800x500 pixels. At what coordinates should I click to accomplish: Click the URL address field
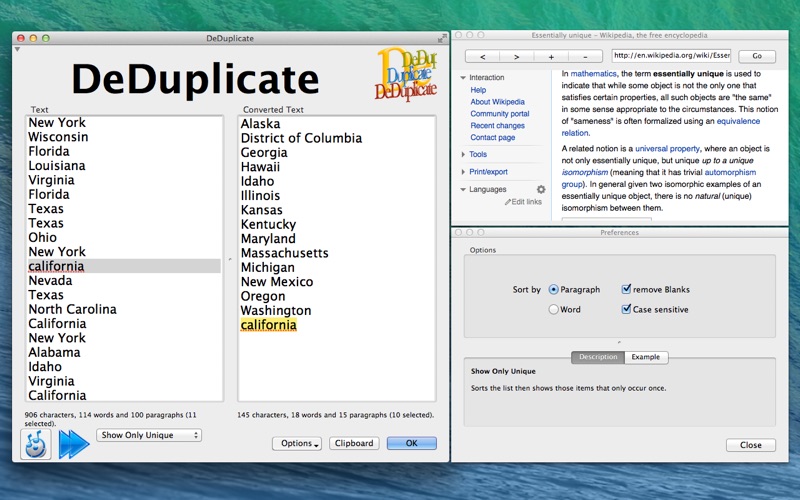(672, 56)
